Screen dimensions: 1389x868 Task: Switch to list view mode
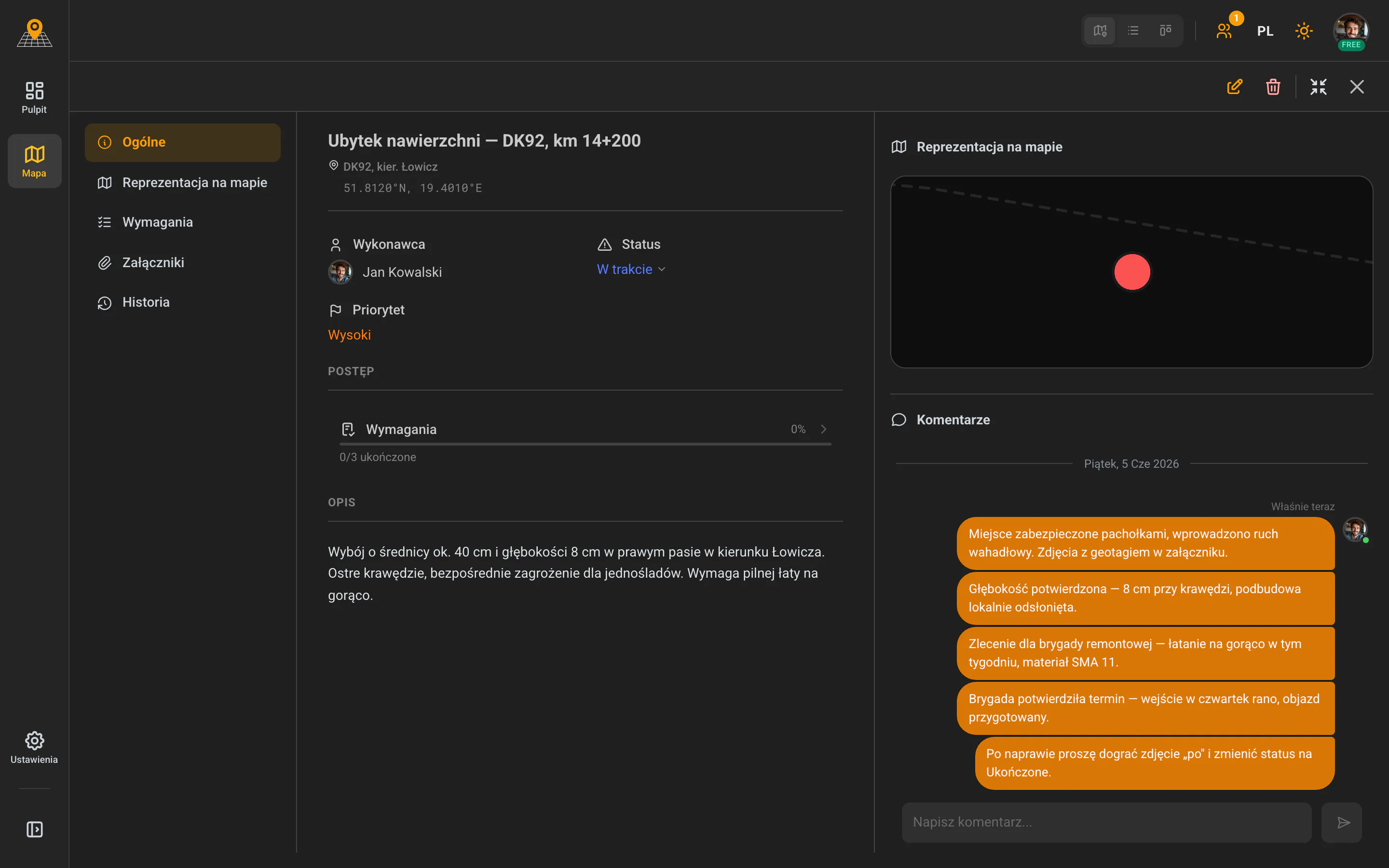point(1133,31)
